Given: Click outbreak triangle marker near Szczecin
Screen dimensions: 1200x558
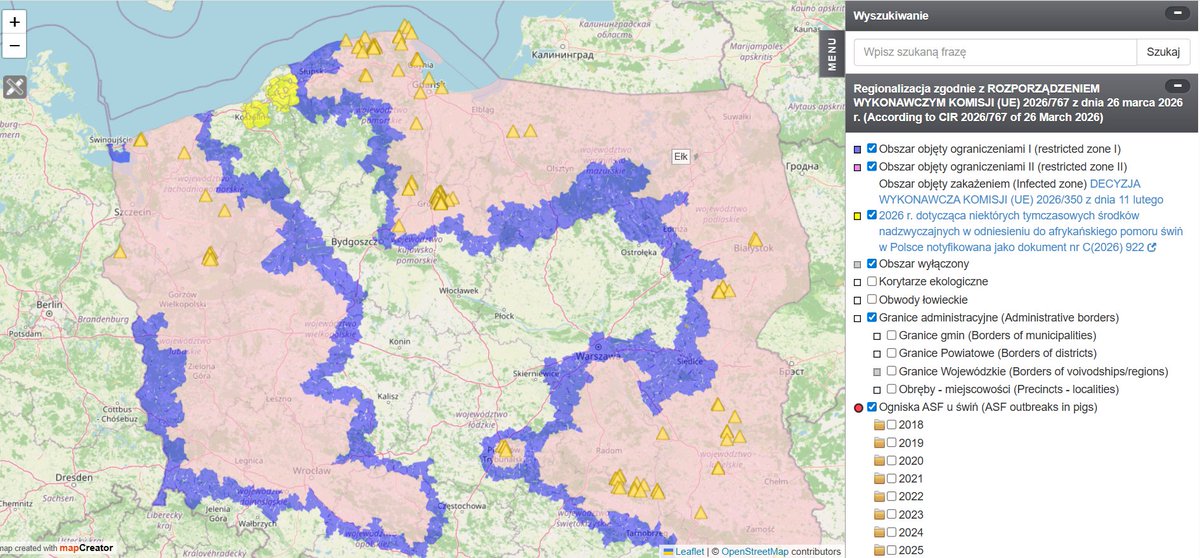Looking at the screenshot, I should click(x=120, y=252).
